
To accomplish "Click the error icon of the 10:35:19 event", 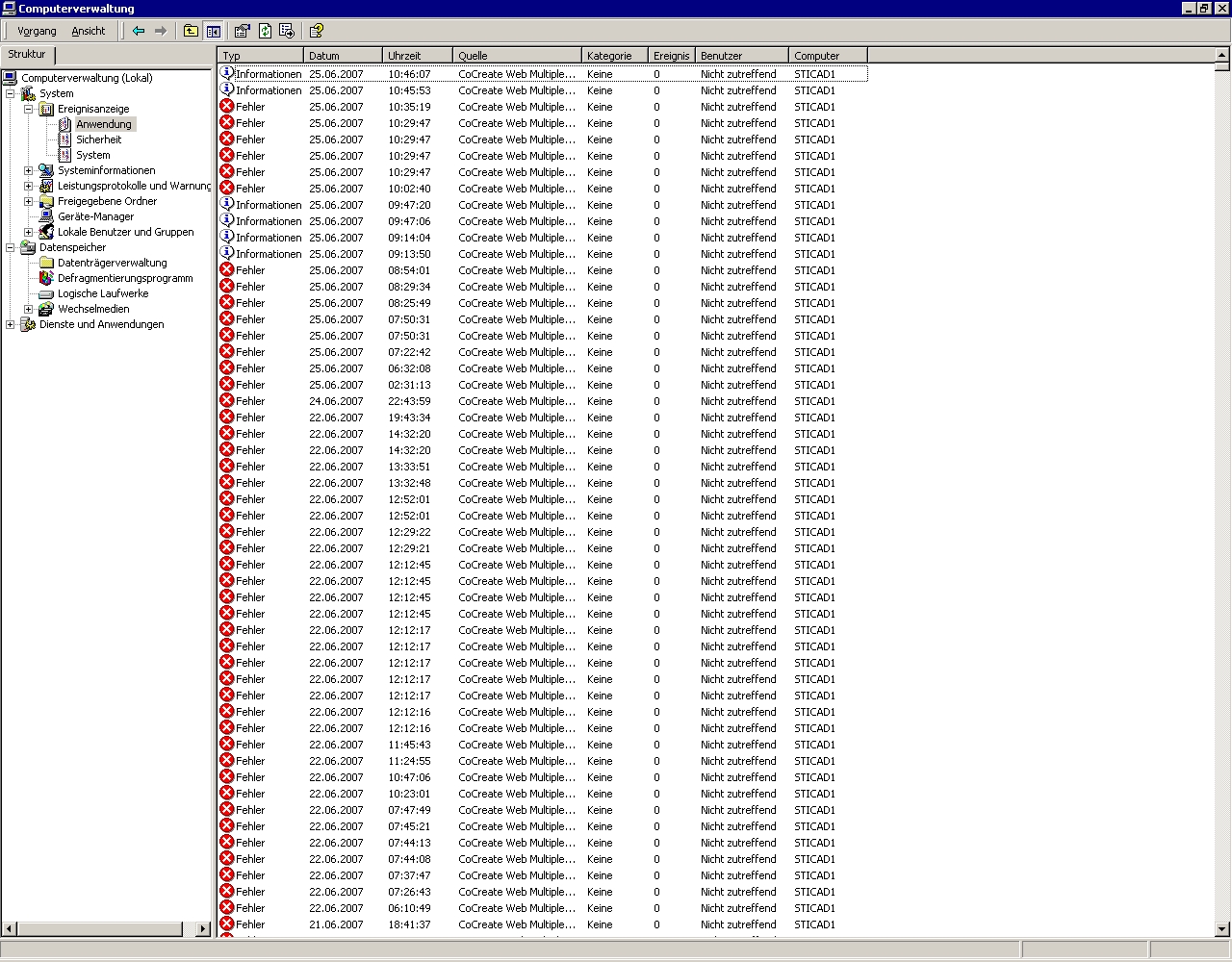I will click(227, 106).
